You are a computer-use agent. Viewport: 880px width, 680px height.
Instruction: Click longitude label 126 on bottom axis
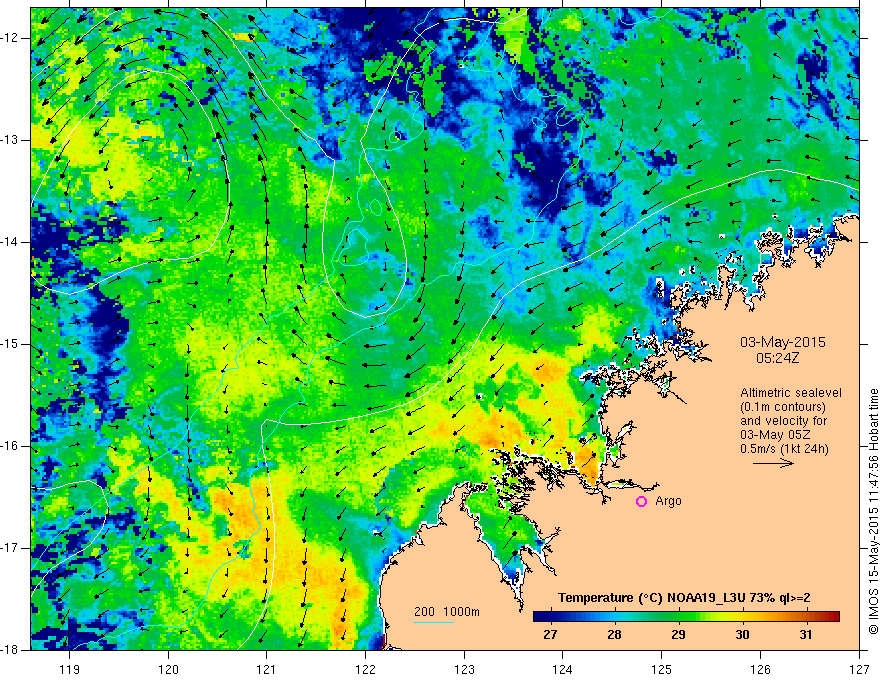click(760, 669)
